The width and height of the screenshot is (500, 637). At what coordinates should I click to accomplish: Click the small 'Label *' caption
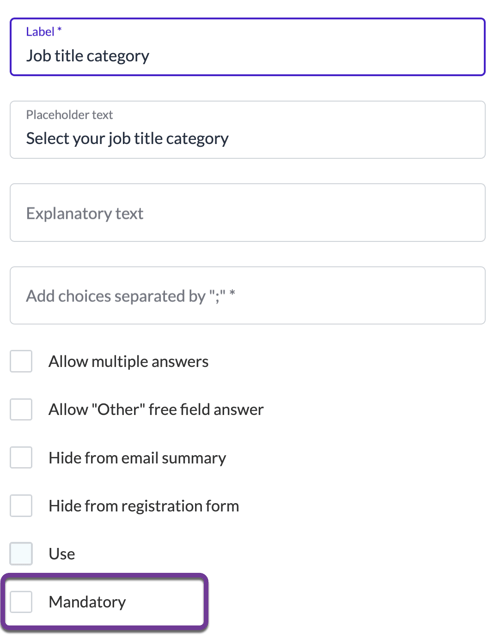click(44, 32)
